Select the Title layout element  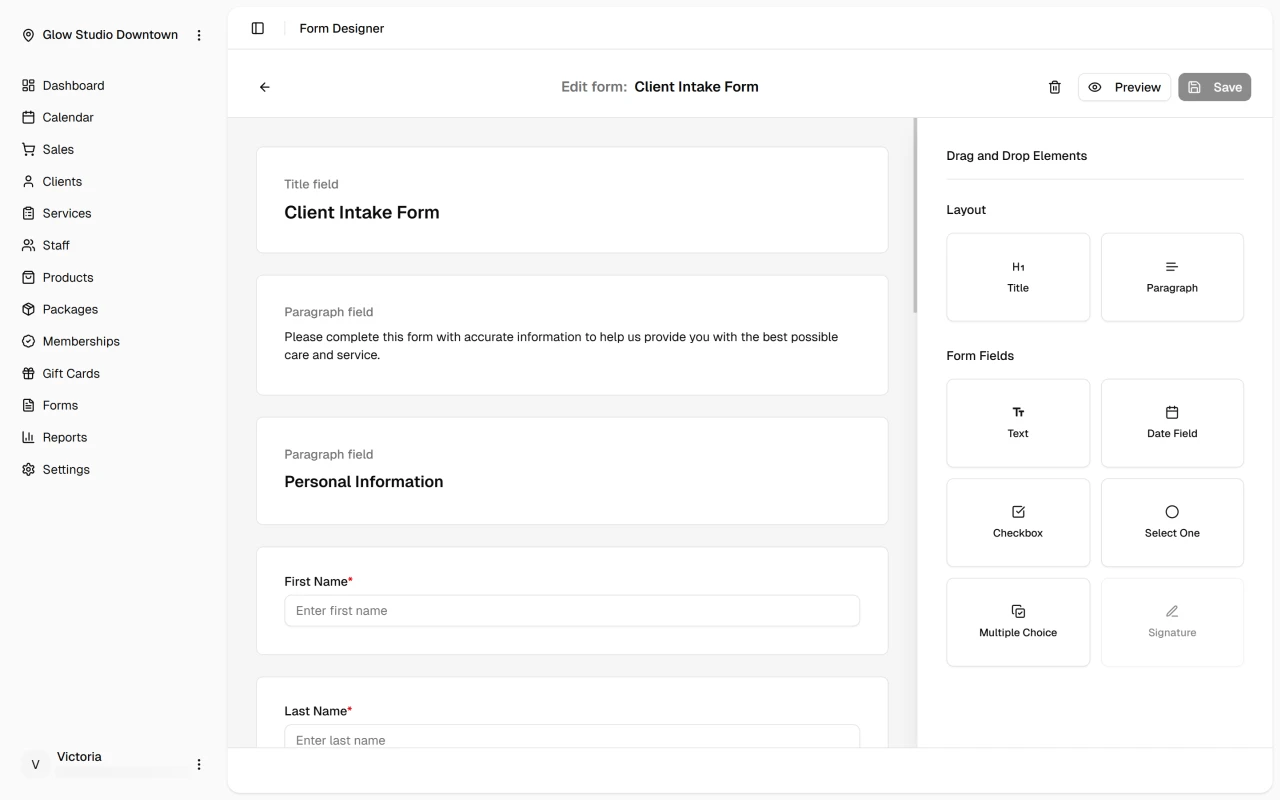1018,277
